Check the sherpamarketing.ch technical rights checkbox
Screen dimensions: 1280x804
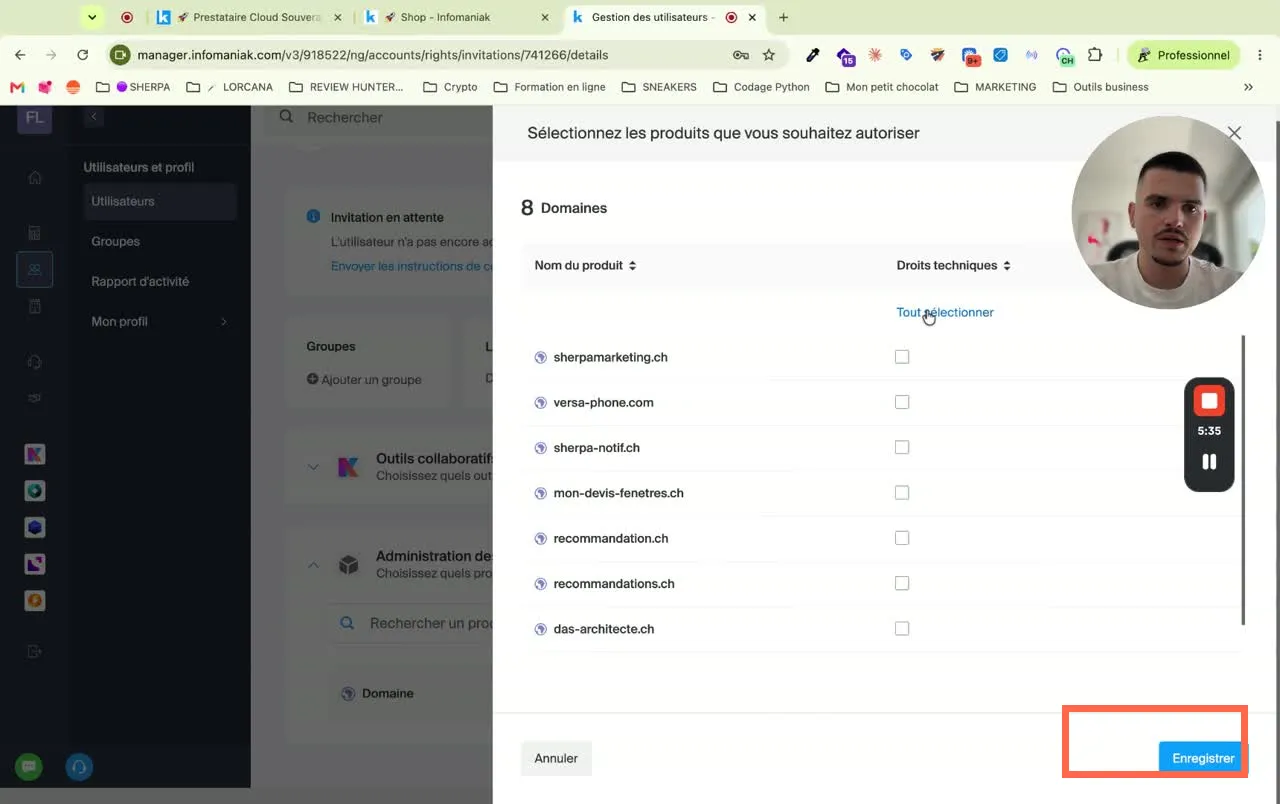(902, 357)
